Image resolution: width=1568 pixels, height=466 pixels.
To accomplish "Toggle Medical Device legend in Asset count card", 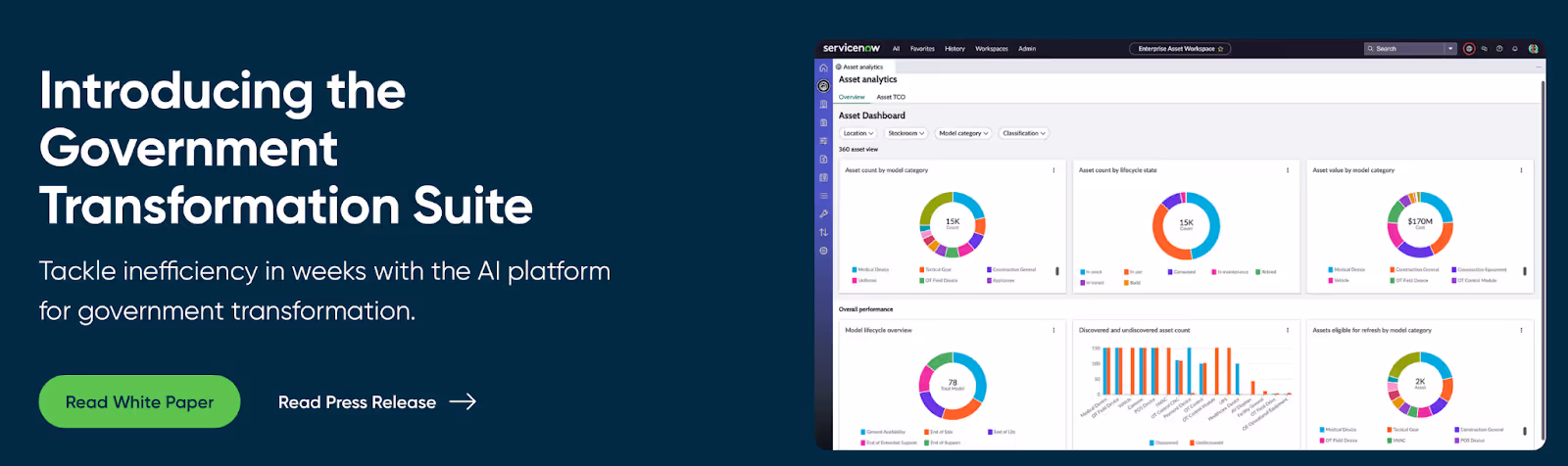I will coord(870,269).
